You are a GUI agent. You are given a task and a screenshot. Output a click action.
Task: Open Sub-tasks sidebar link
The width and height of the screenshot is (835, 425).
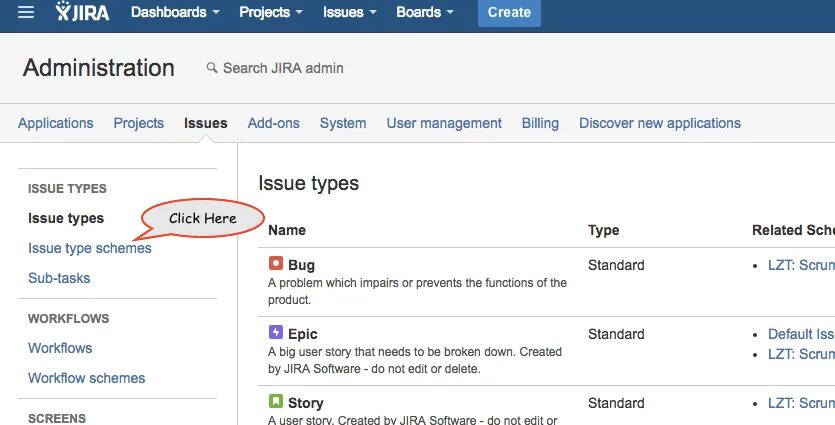pos(59,278)
